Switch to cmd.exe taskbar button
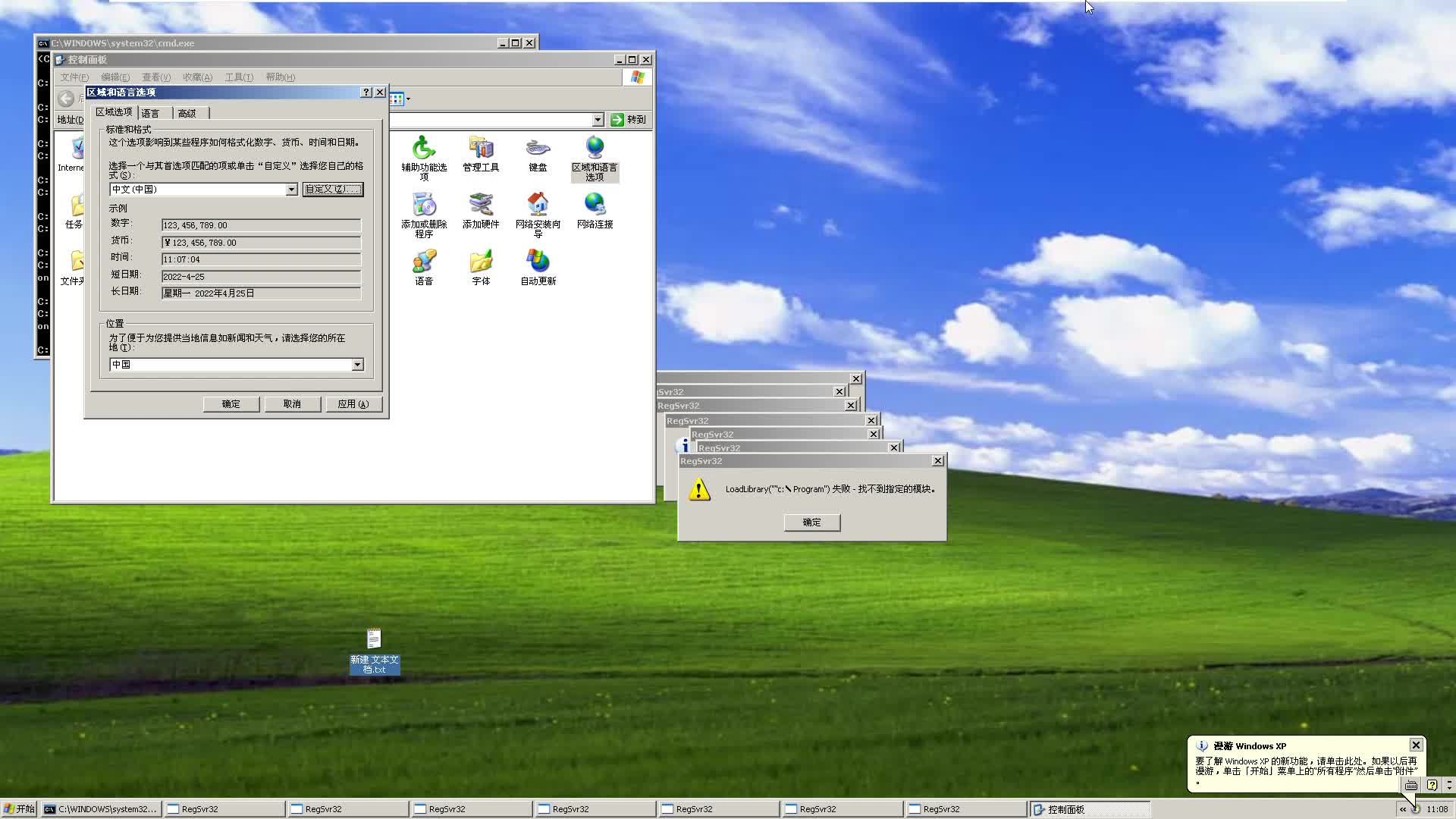 pyautogui.click(x=100, y=809)
